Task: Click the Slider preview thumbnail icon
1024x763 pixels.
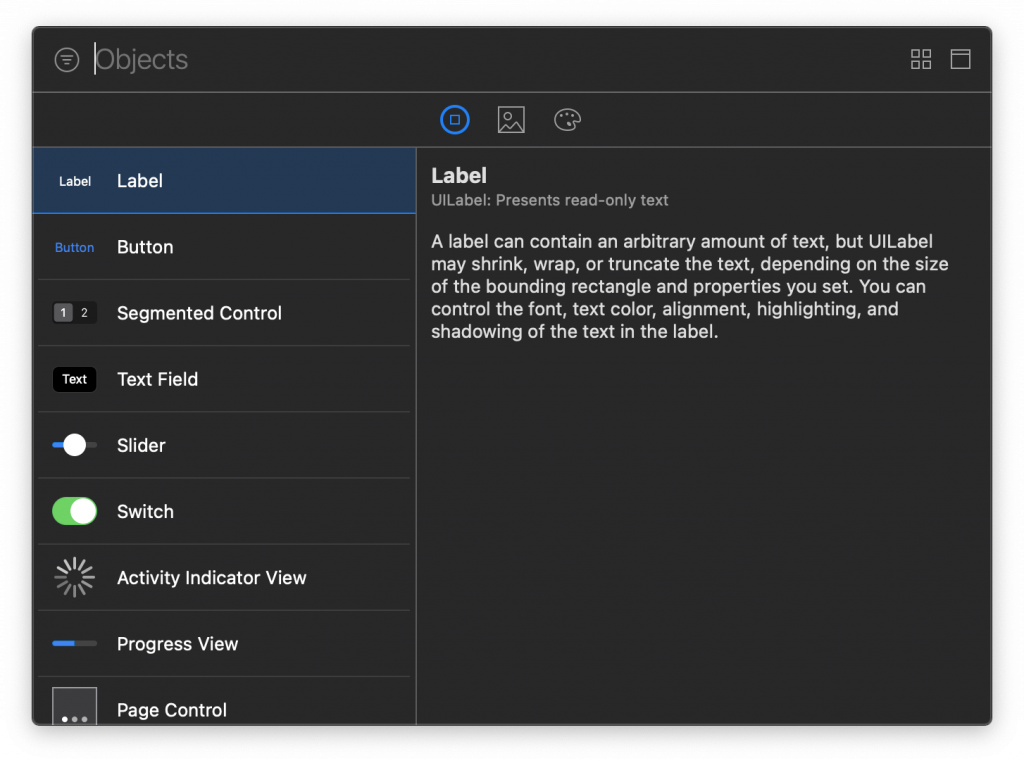Action: pos(75,445)
